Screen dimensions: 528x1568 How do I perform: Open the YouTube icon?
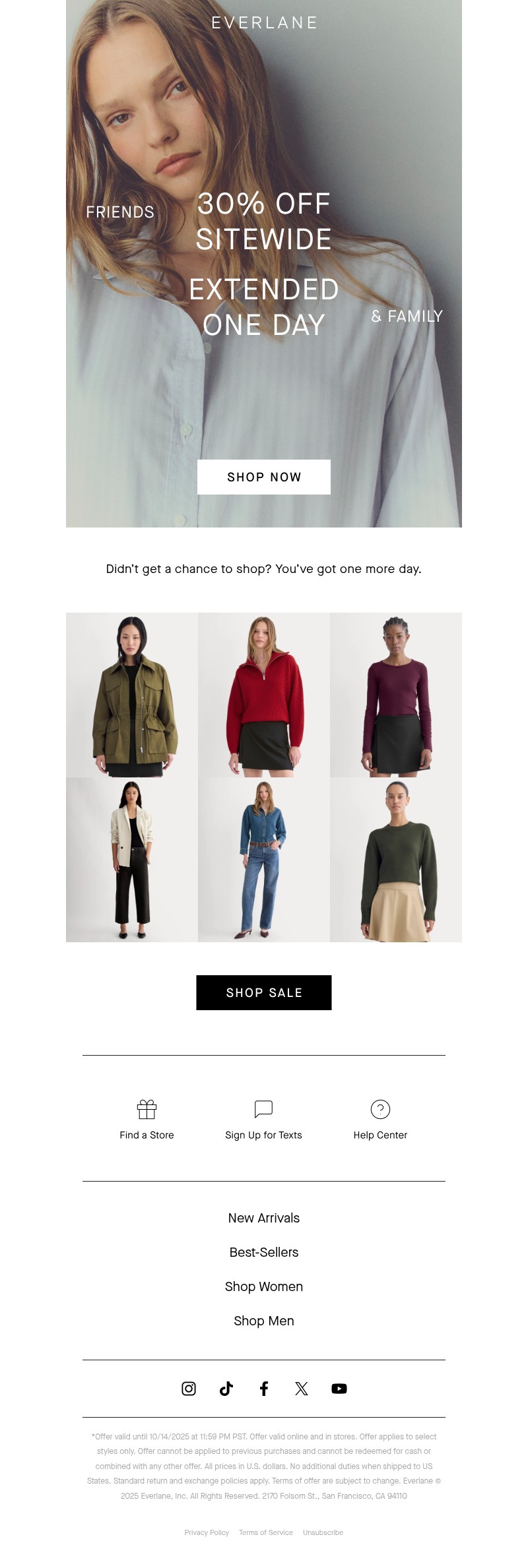point(339,1388)
